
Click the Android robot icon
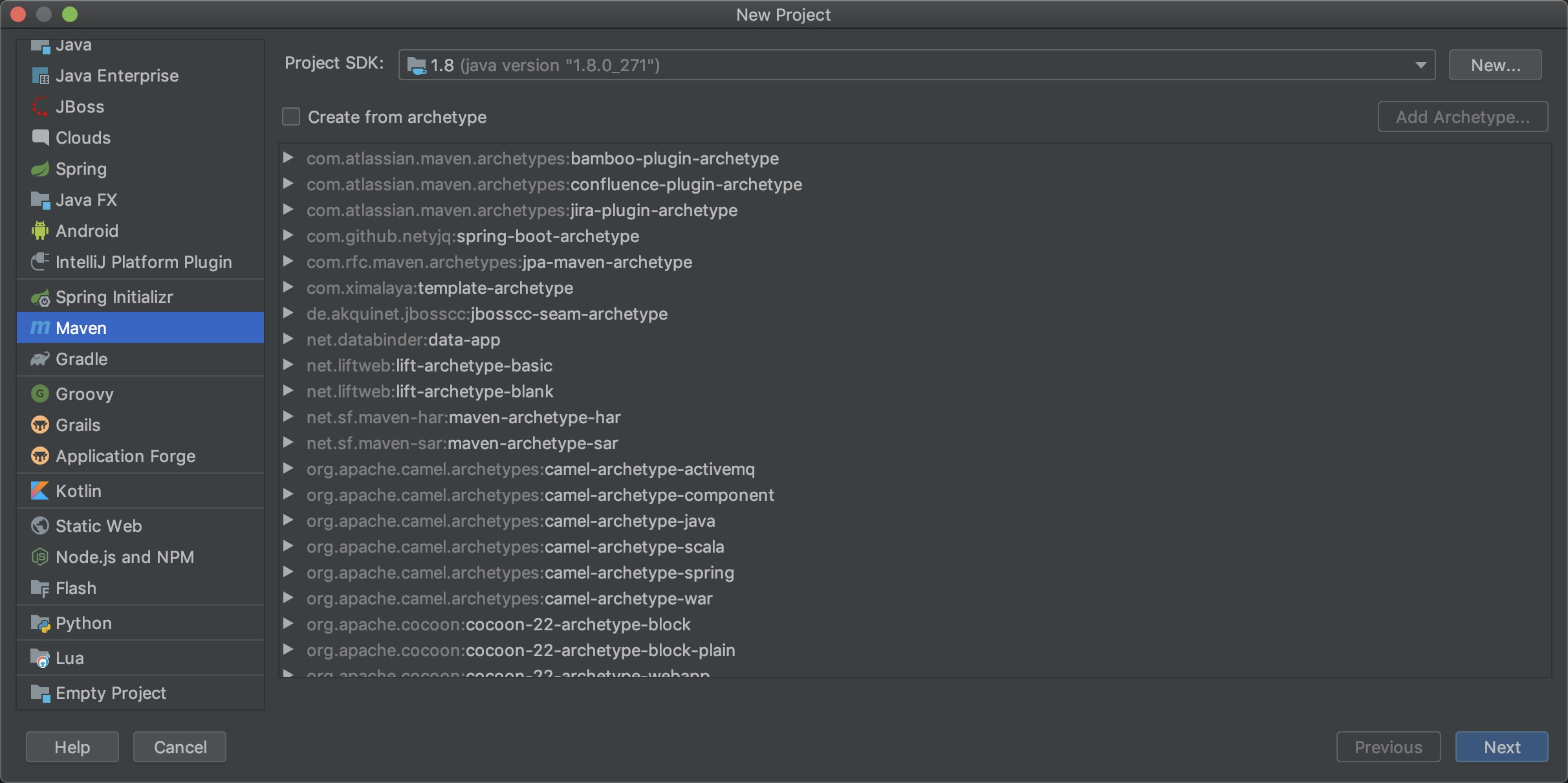point(40,231)
